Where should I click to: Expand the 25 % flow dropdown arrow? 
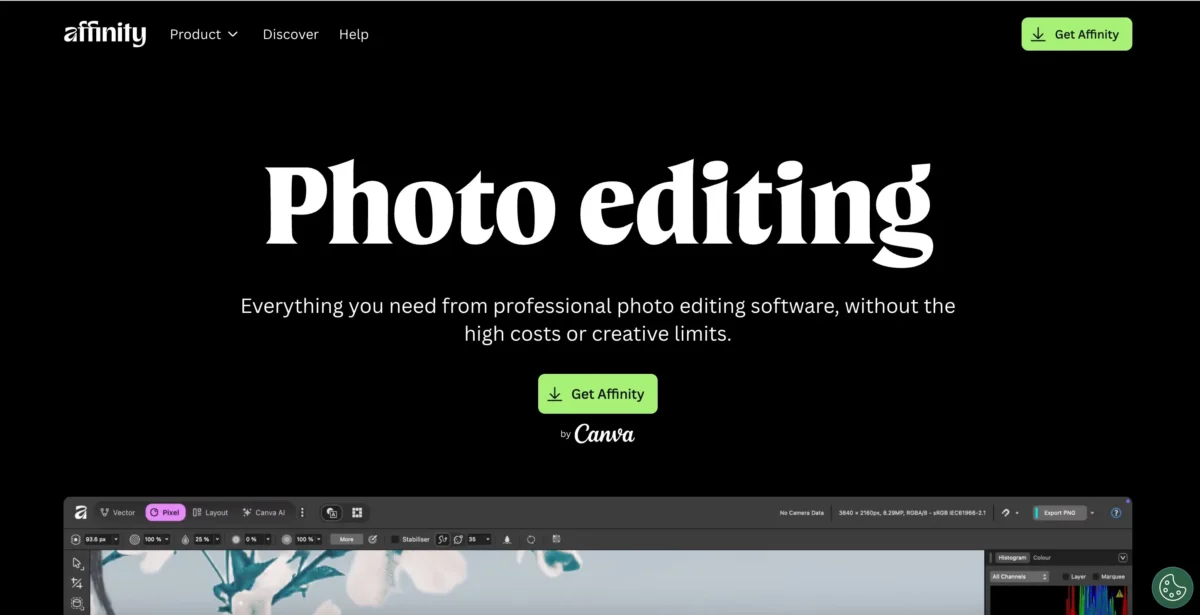point(217,539)
